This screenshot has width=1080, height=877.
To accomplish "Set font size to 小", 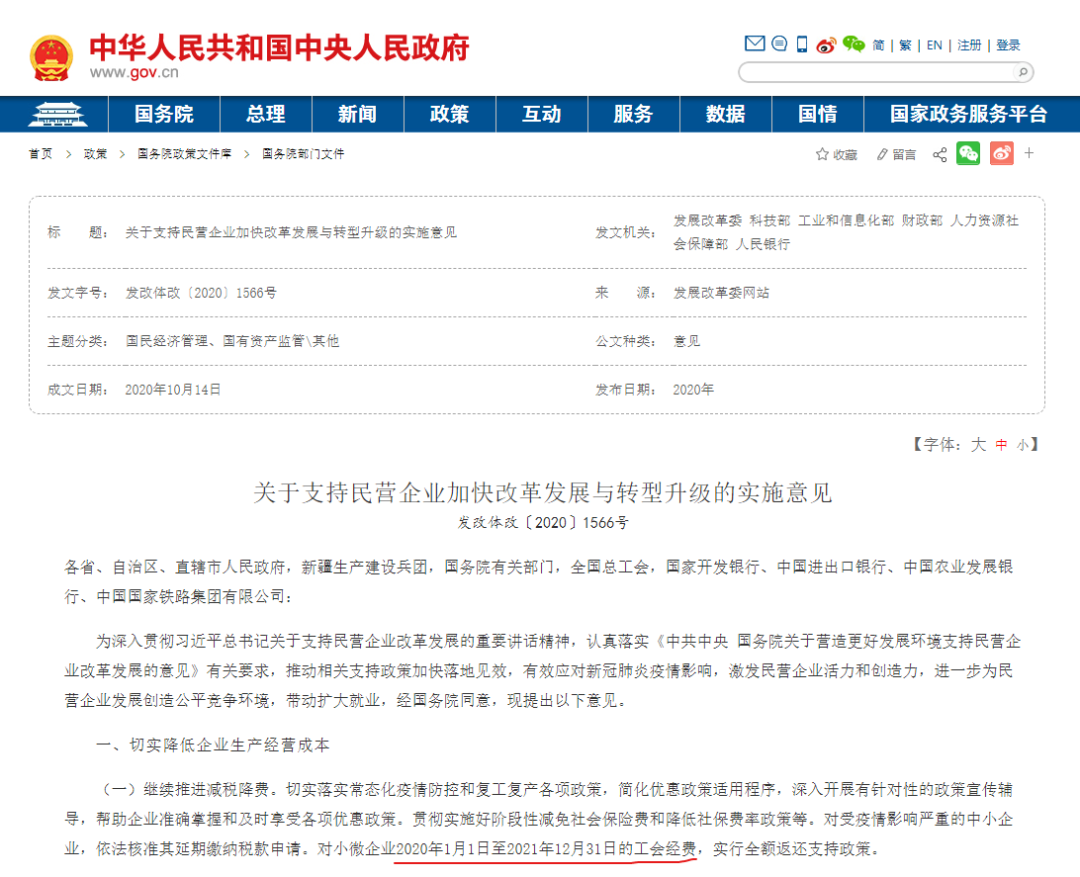I will tap(1022, 446).
